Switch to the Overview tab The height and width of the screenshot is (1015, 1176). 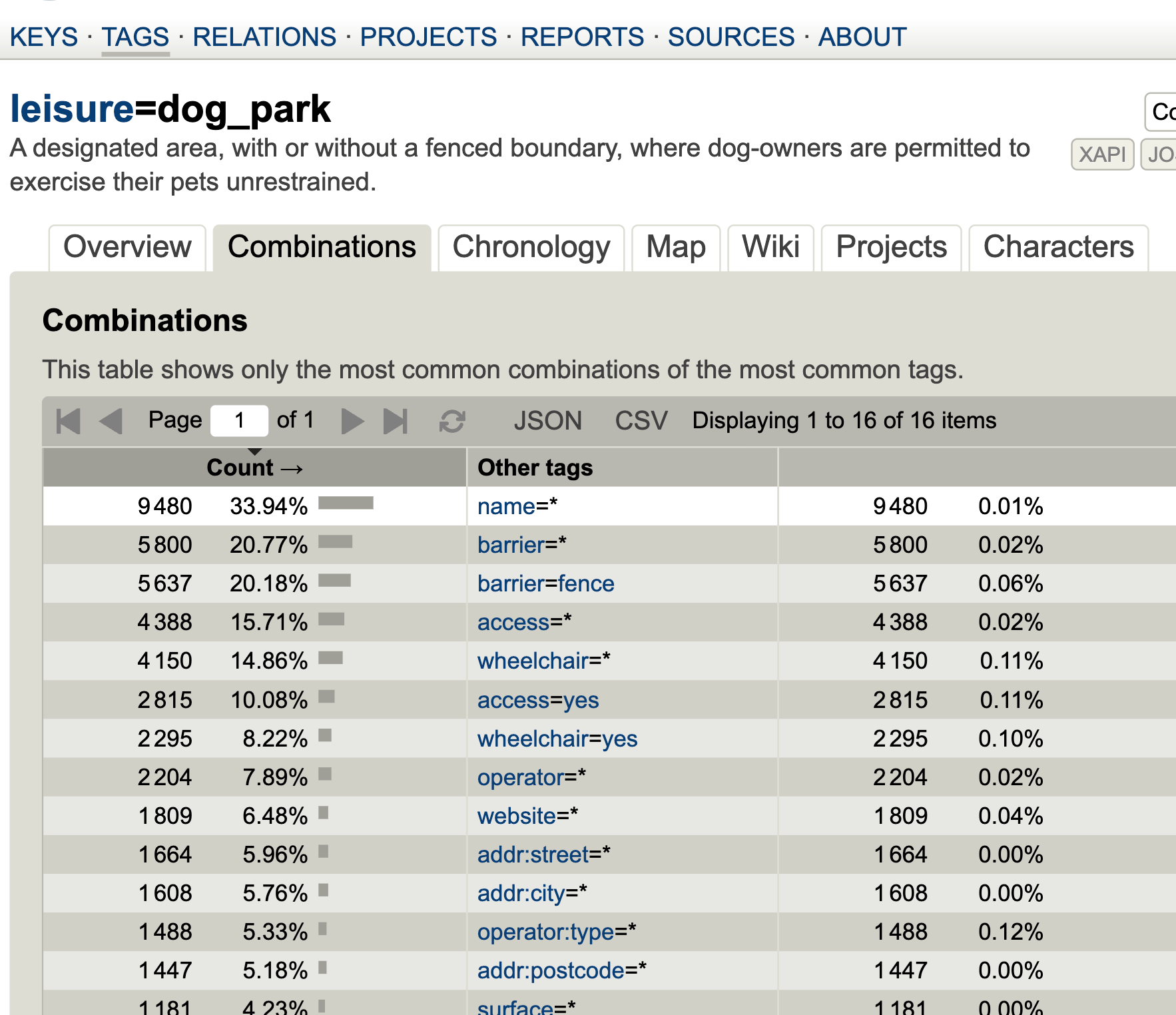(x=127, y=247)
